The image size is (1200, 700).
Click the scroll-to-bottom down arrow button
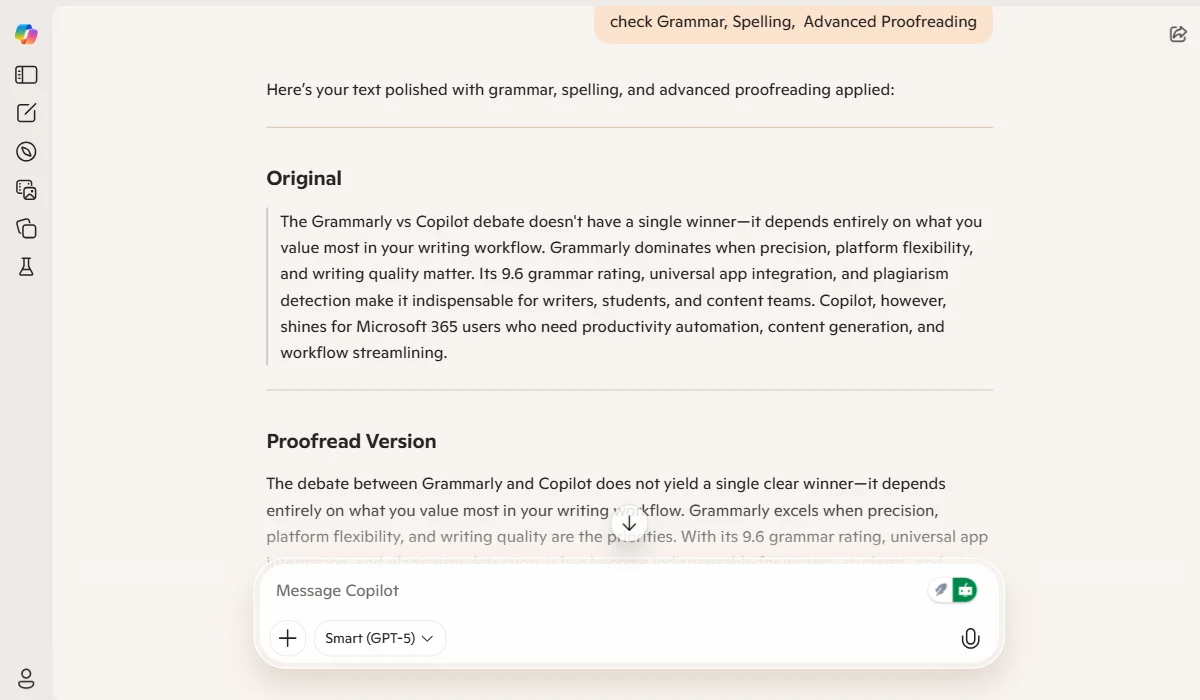(629, 524)
